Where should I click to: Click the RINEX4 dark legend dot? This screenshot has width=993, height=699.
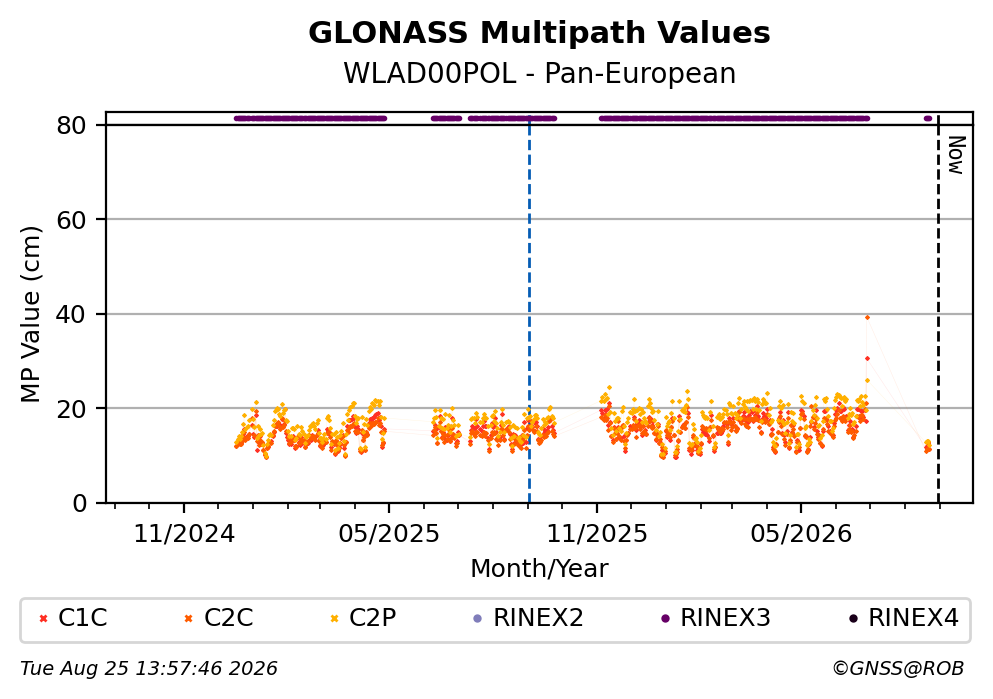(x=853, y=618)
